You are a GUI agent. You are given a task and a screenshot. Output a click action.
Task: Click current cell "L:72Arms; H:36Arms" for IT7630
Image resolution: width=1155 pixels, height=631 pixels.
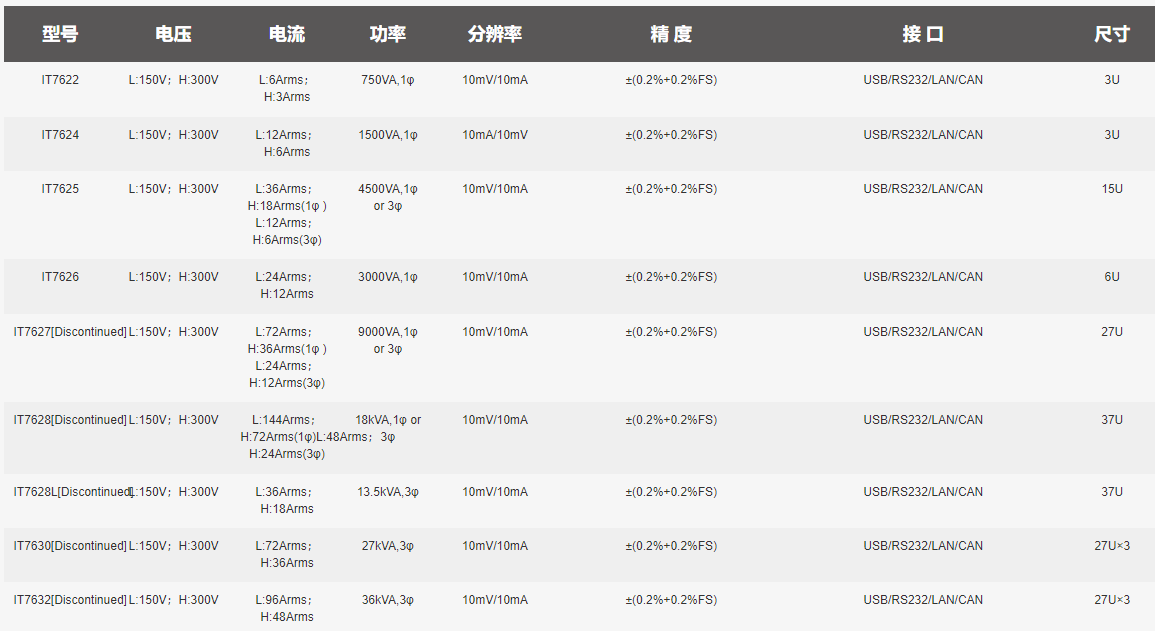click(x=287, y=554)
